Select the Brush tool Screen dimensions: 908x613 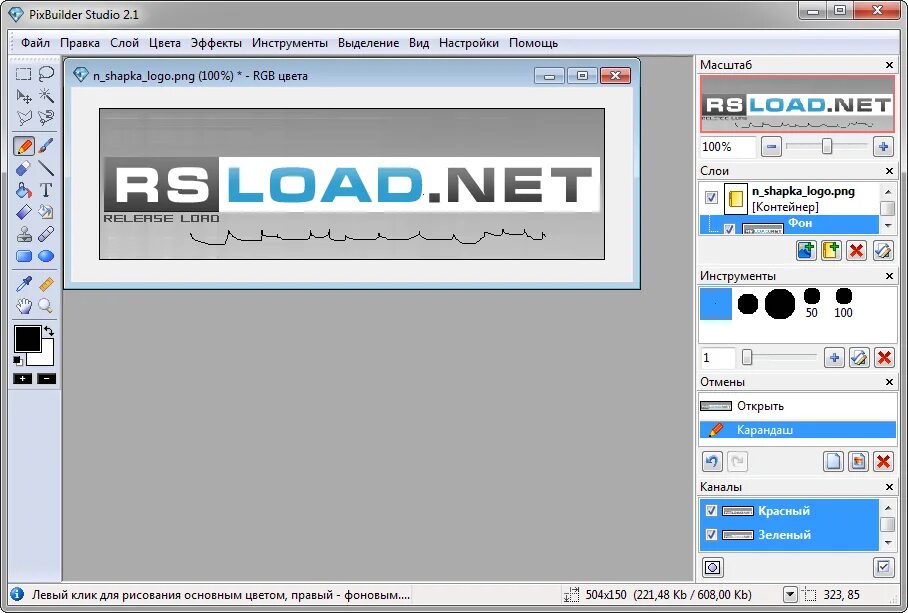click(x=46, y=146)
